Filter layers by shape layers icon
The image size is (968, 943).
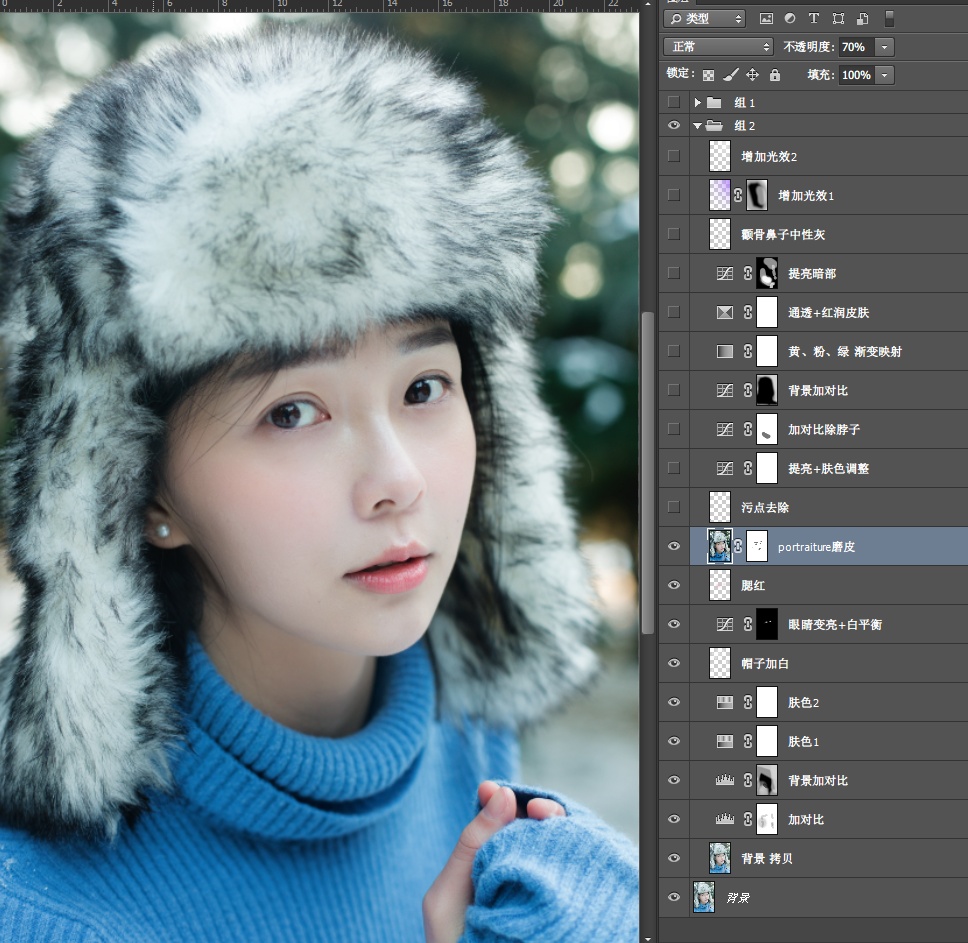pos(838,19)
